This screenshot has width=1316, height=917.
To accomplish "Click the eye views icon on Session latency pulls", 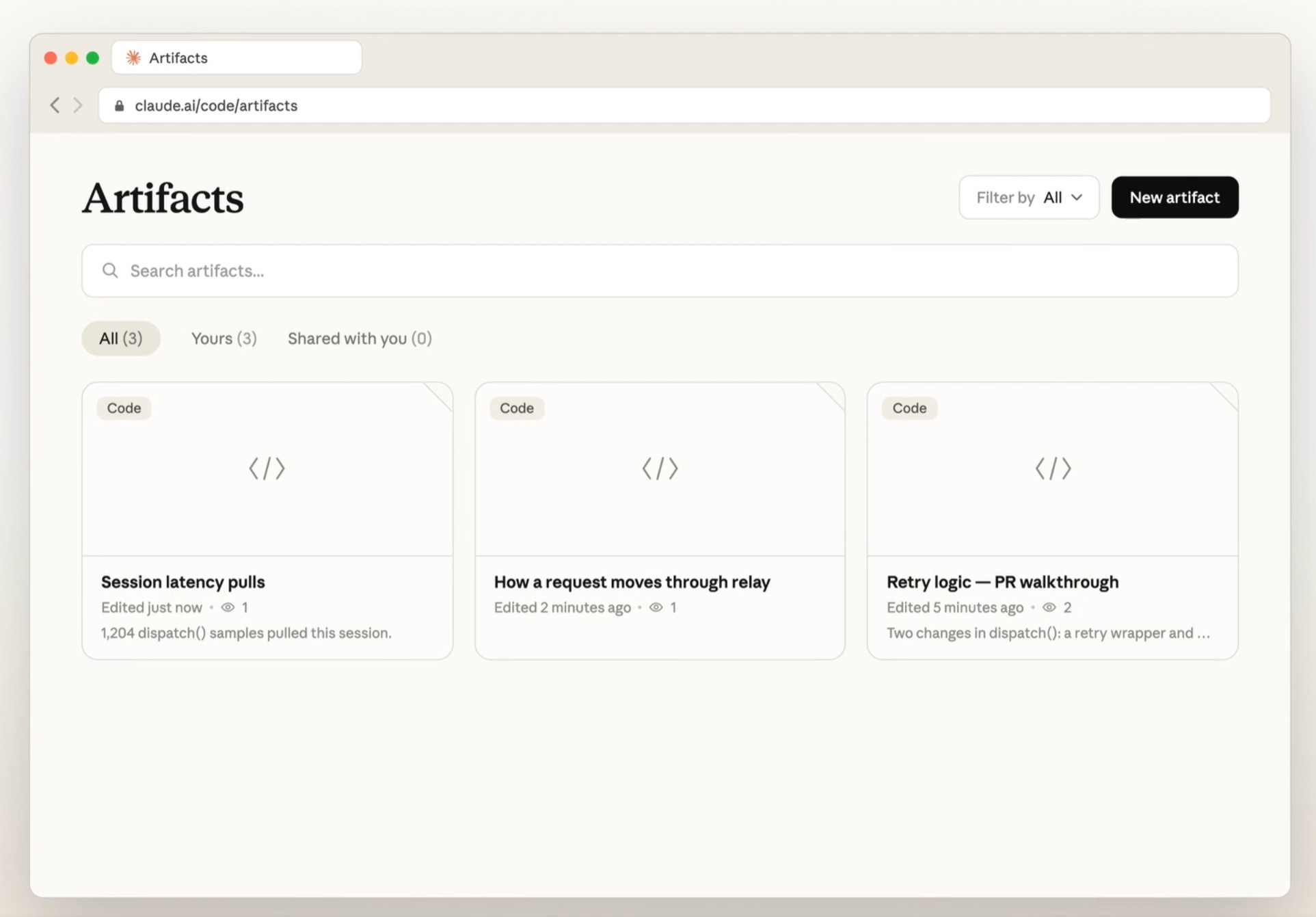I will 228,607.
